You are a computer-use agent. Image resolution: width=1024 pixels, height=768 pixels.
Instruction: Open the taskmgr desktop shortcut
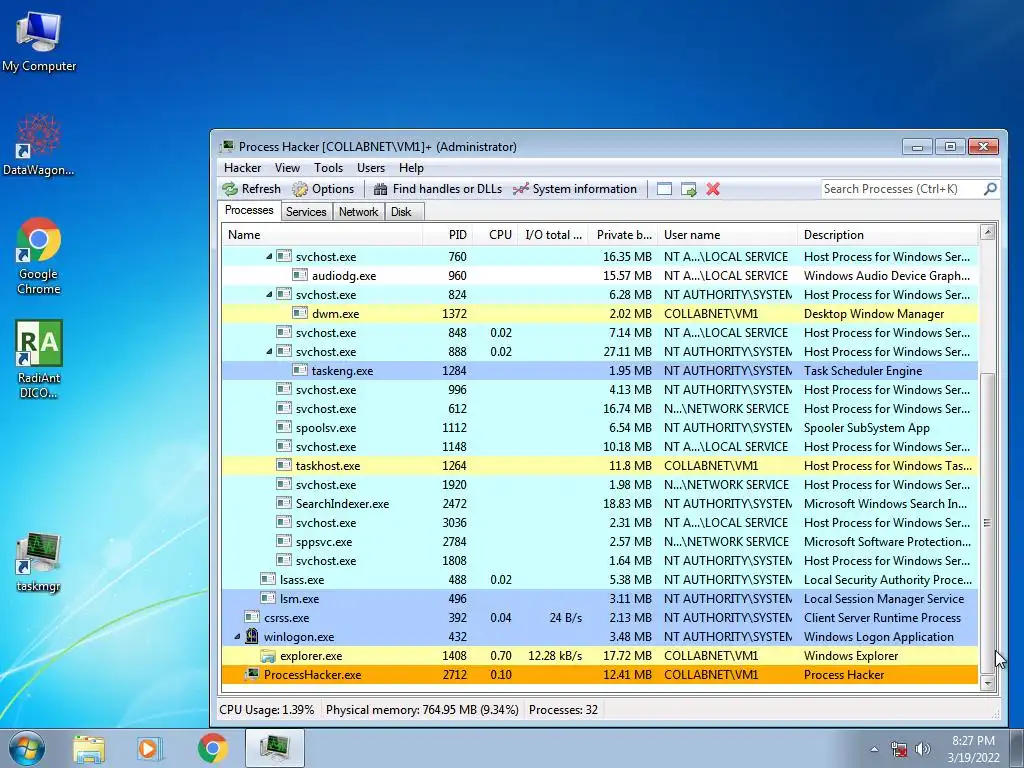pyautogui.click(x=39, y=562)
